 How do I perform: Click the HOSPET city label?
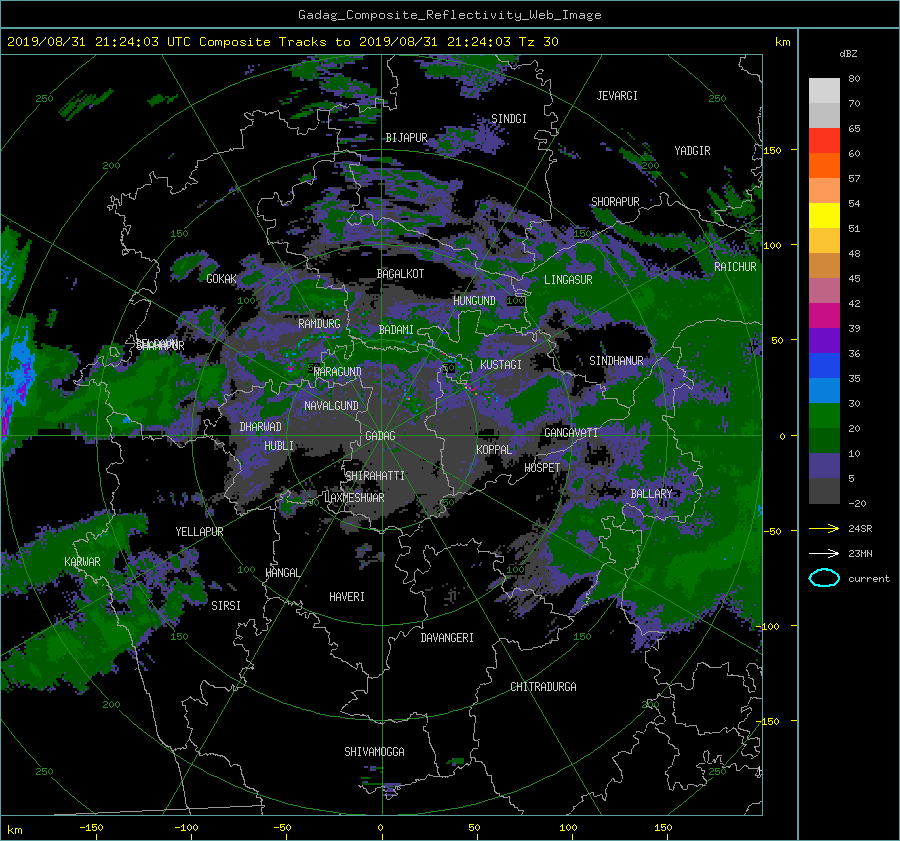tap(542, 468)
